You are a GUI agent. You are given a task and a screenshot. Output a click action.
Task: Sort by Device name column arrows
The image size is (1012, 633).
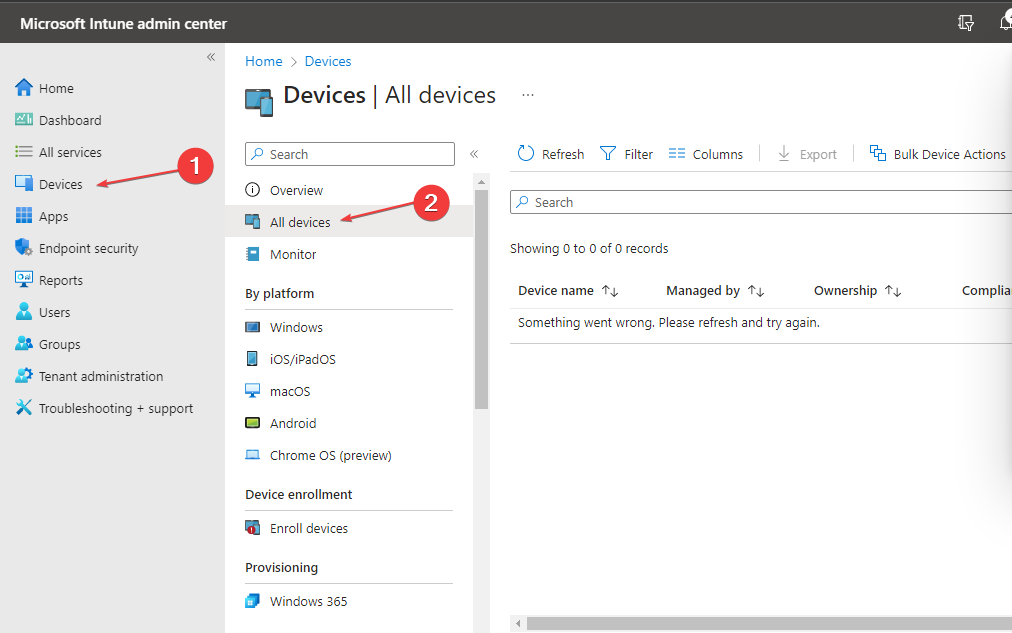[610, 291]
